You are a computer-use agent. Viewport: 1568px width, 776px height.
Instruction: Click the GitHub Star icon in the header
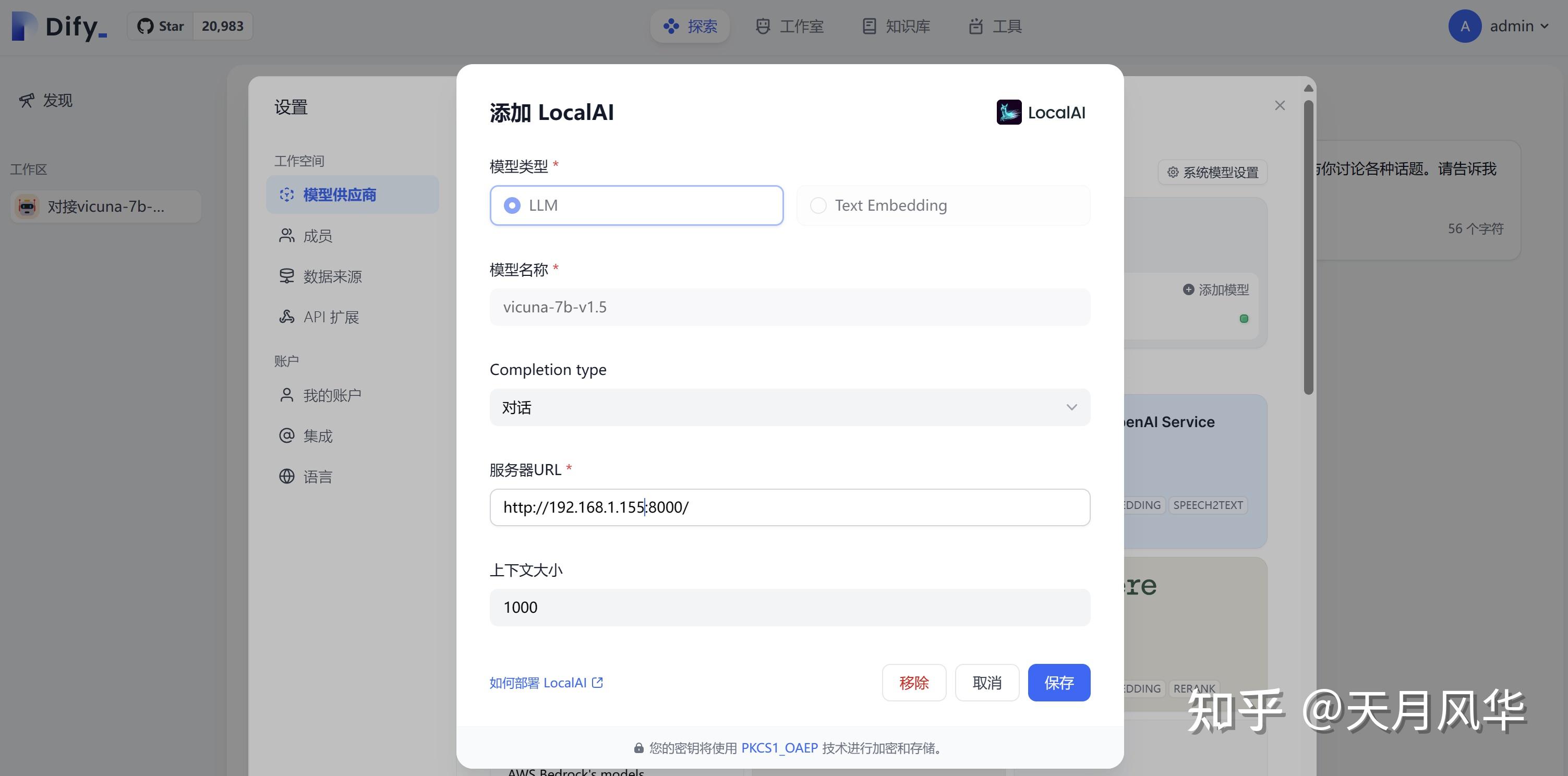click(x=146, y=26)
